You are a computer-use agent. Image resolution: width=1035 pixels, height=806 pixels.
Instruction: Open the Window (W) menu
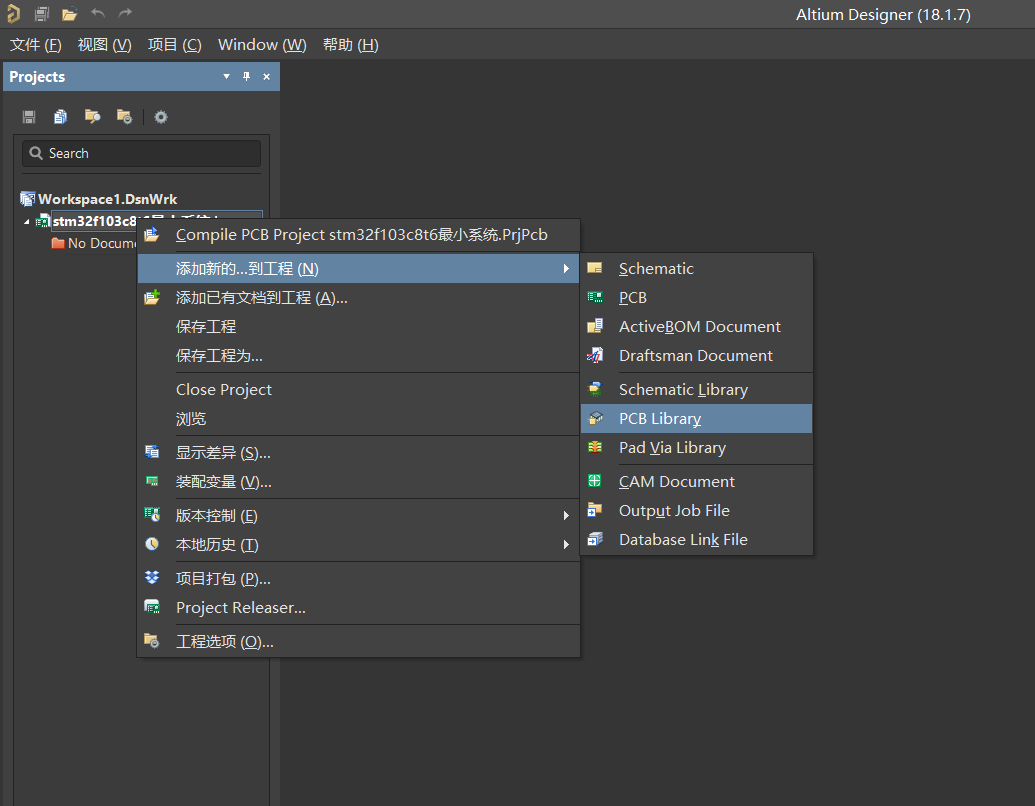pyautogui.click(x=262, y=45)
